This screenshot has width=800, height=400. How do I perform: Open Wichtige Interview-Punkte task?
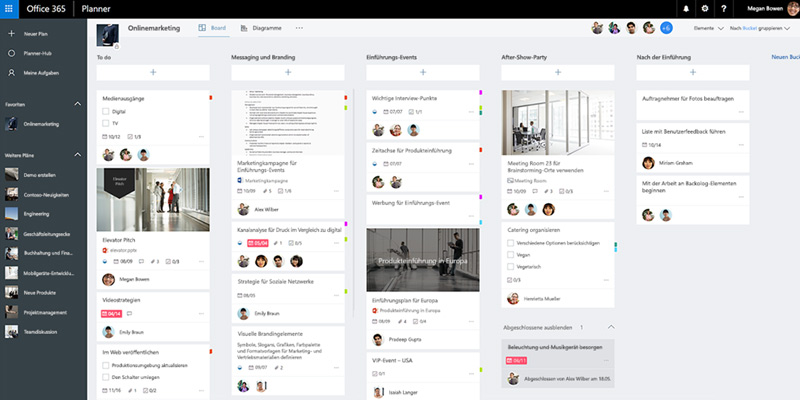(404, 98)
